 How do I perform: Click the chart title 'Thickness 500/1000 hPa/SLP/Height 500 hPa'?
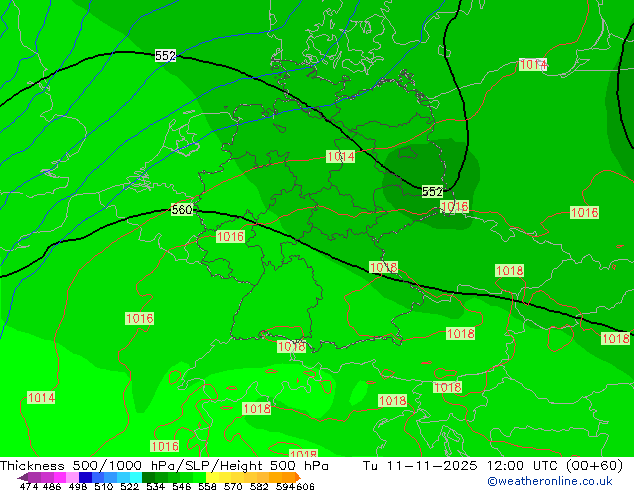[164, 465]
